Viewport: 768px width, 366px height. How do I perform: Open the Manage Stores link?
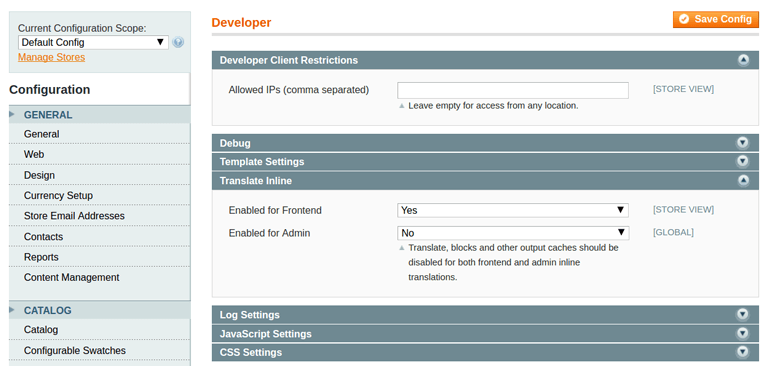coord(51,57)
